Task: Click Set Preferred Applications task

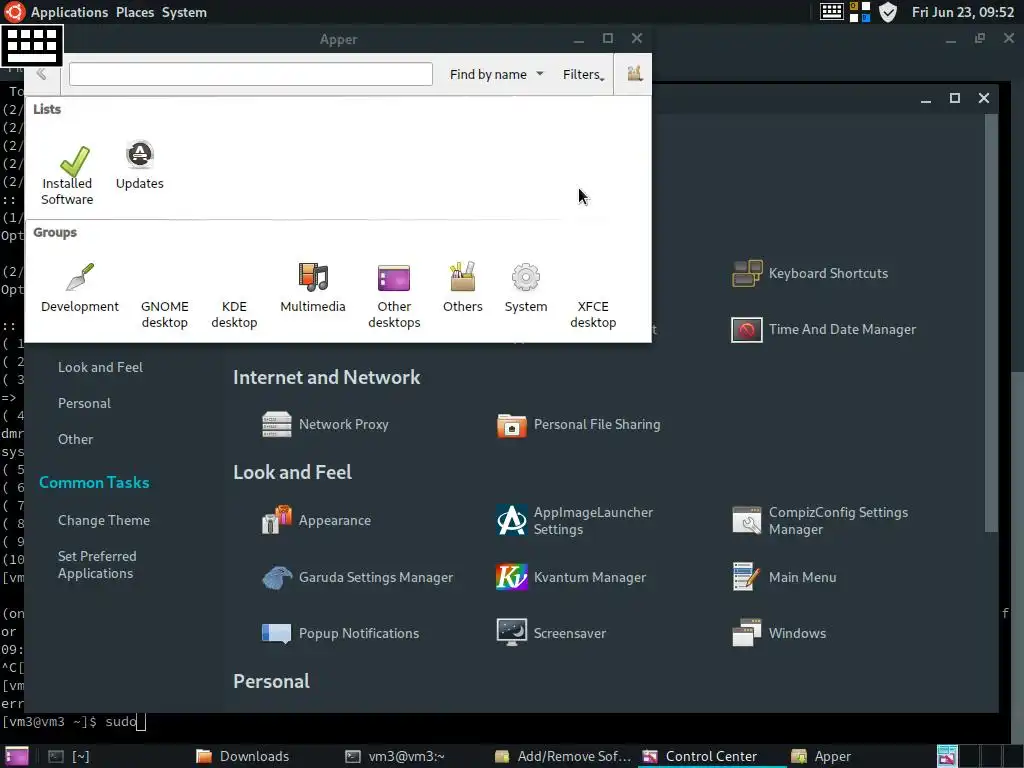Action: pyautogui.click(x=97, y=564)
